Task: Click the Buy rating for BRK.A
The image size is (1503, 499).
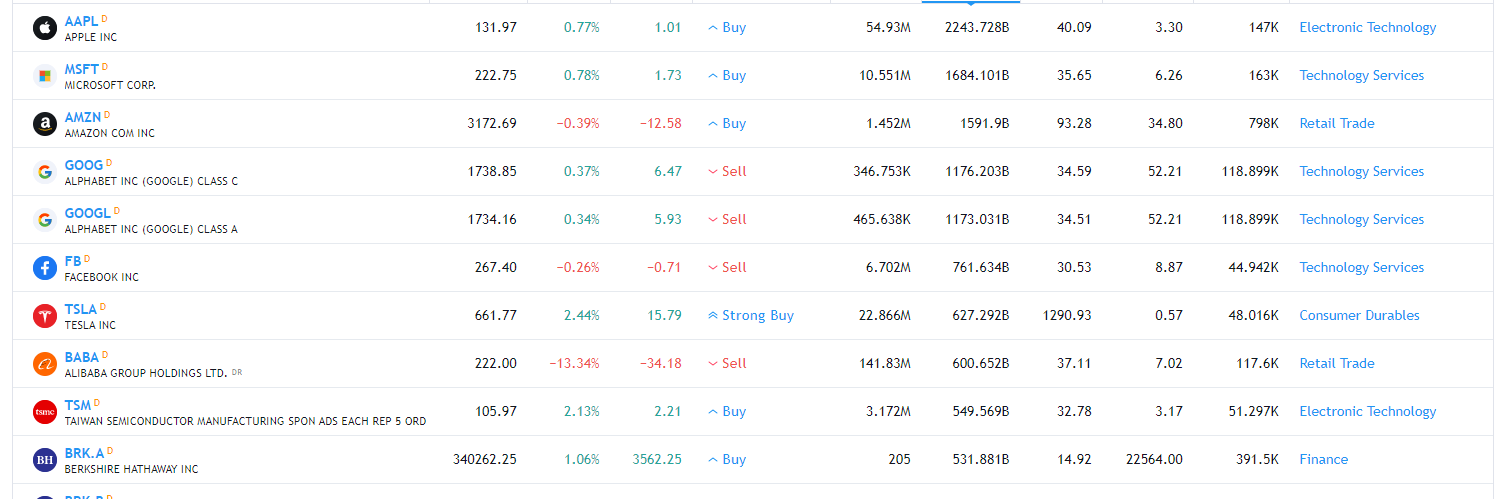Action: pos(727,460)
